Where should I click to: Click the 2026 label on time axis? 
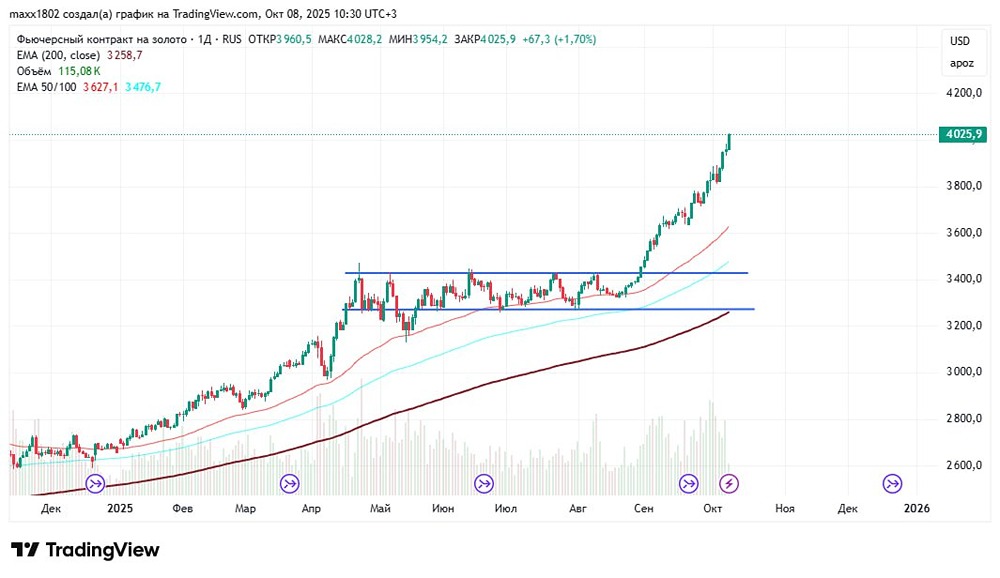click(x=917, y=508)
